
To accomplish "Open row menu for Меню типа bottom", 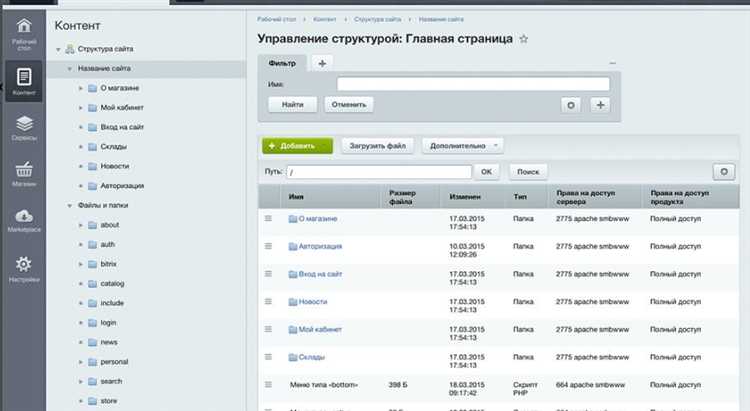I will 268,385.
